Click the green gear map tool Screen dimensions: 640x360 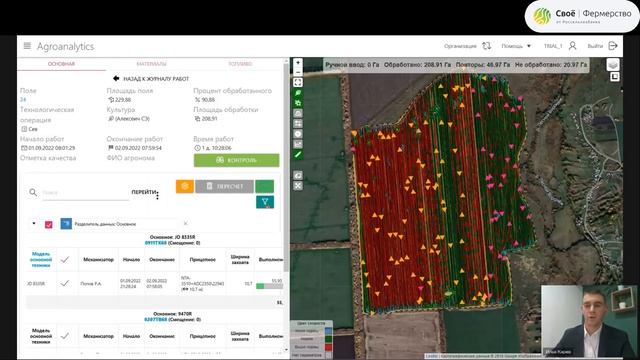(x=298, y=103)
